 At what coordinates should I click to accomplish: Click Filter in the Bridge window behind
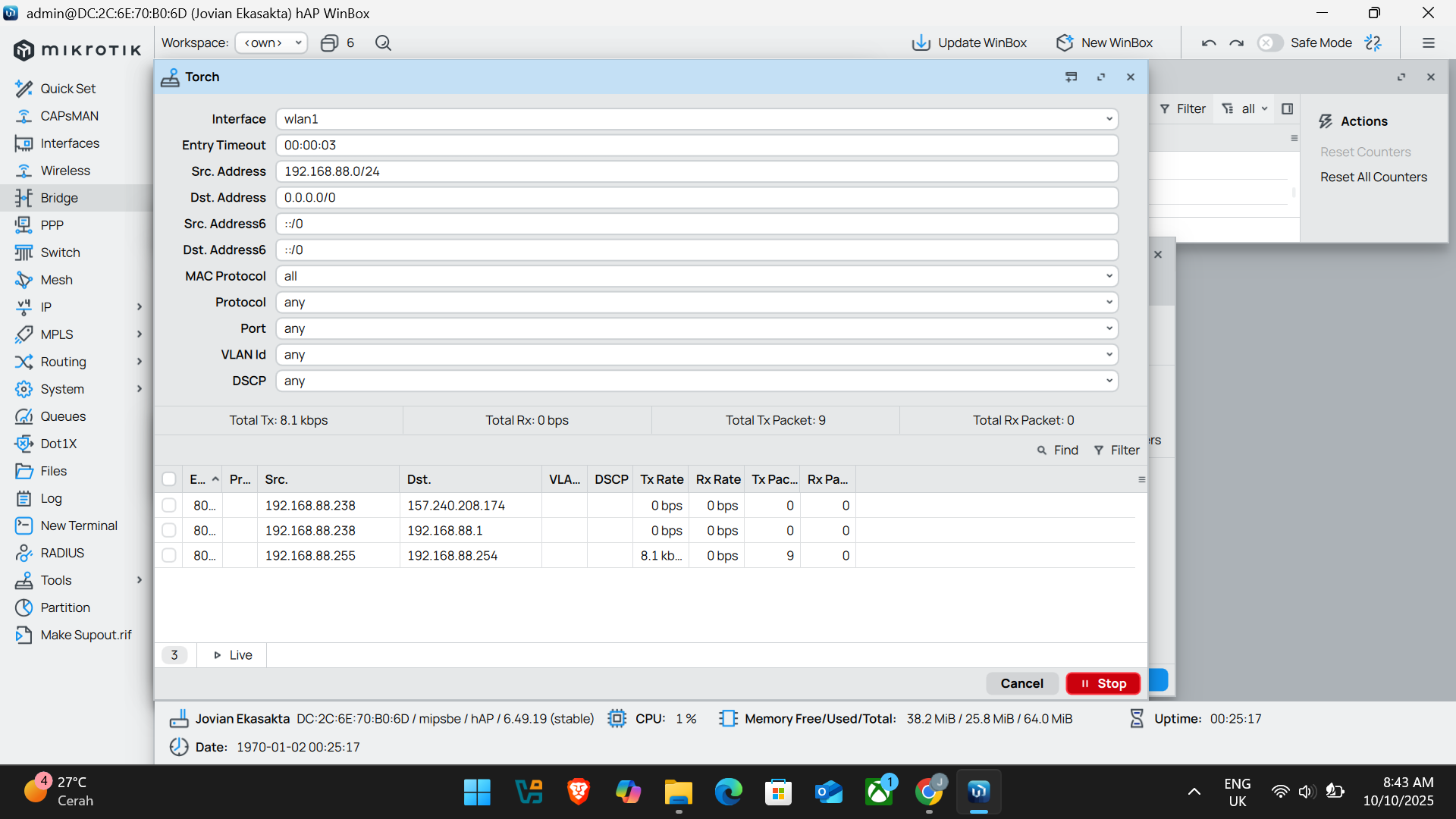1183,109
